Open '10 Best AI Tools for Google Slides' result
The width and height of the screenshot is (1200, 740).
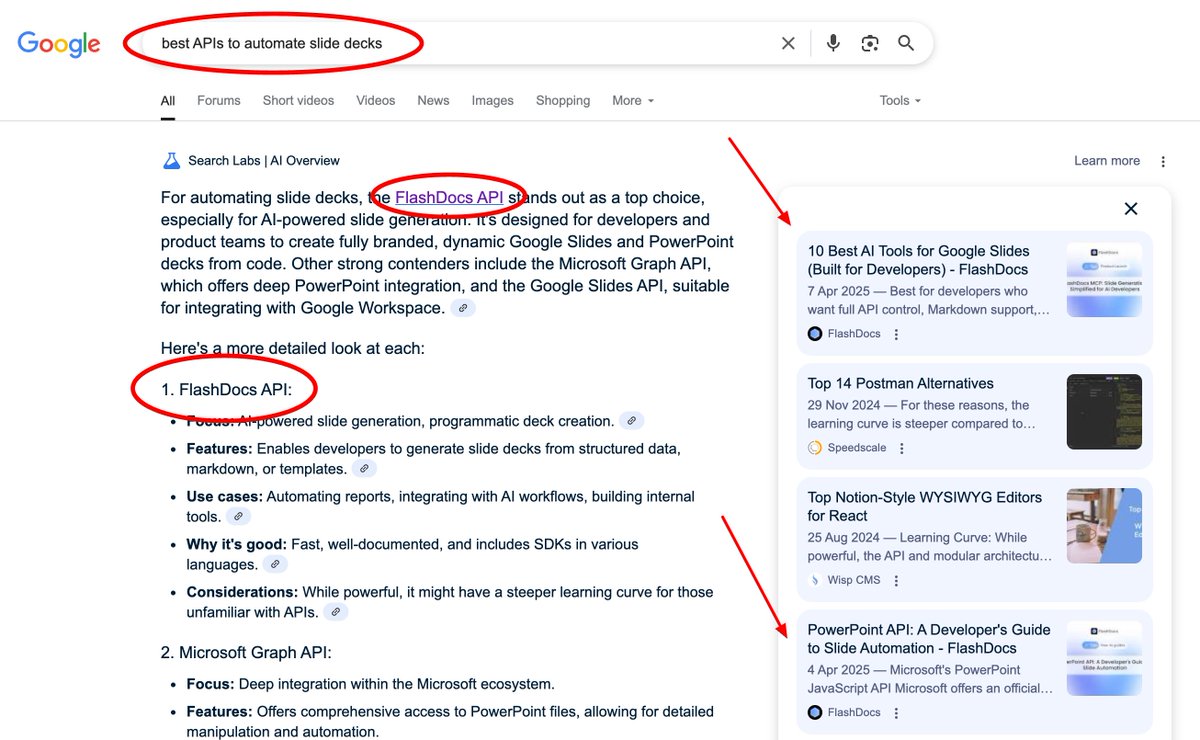pyautogui.click(x=918, y=260)
